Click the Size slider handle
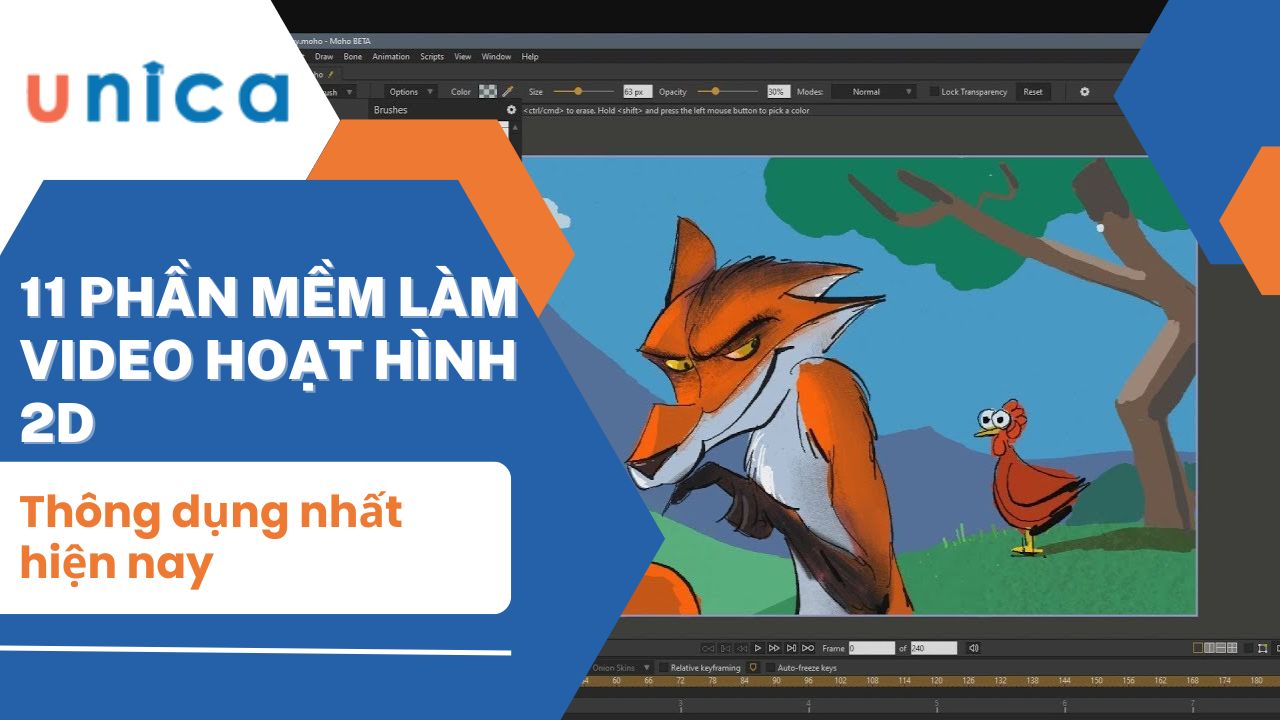The height and width of the screenshot is (720, 1280). (578, 92)
